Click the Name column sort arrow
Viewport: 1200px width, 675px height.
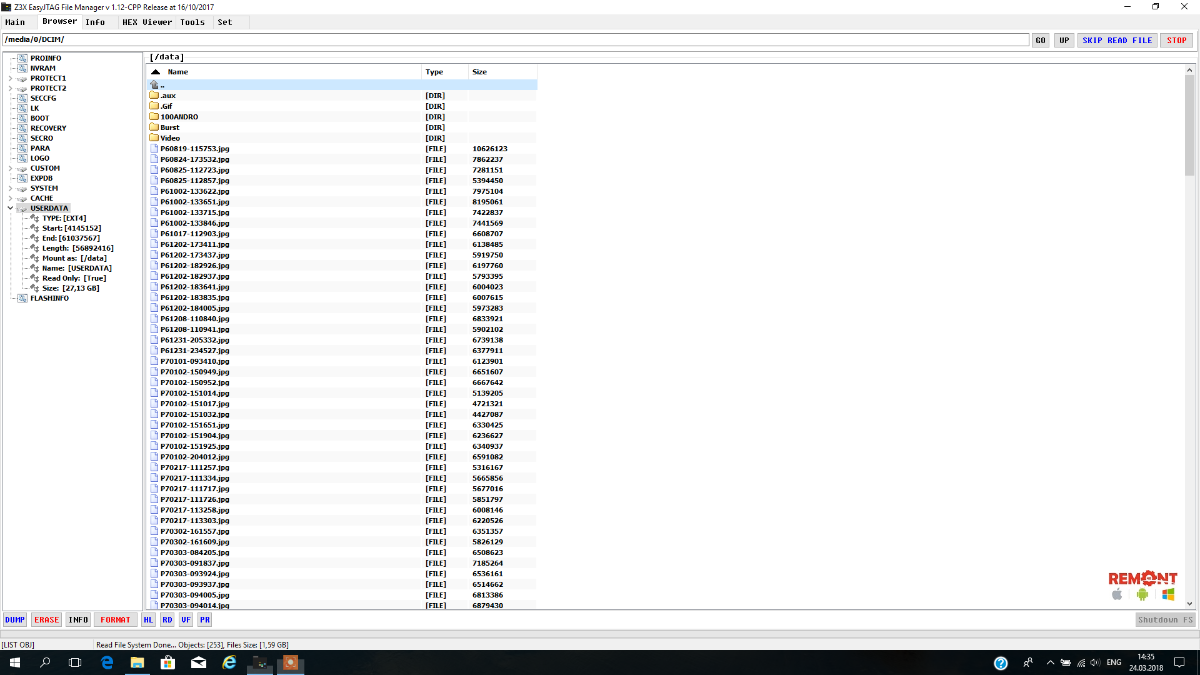pyautogui.click(x=155, y=72)
